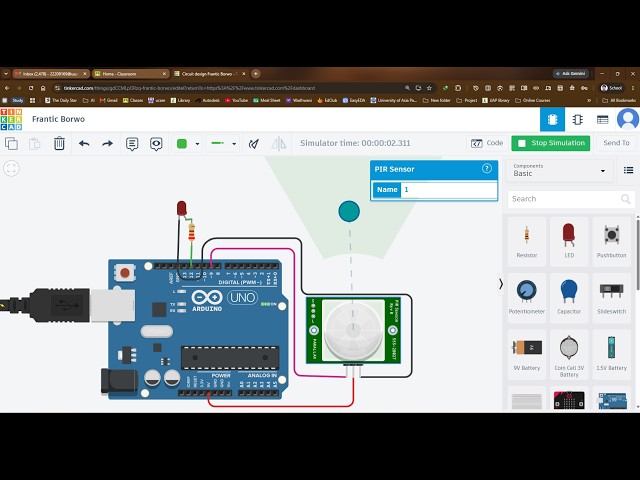640x480 pixels.
Task: Select the 9V Battery component
Action: point(527,354)
